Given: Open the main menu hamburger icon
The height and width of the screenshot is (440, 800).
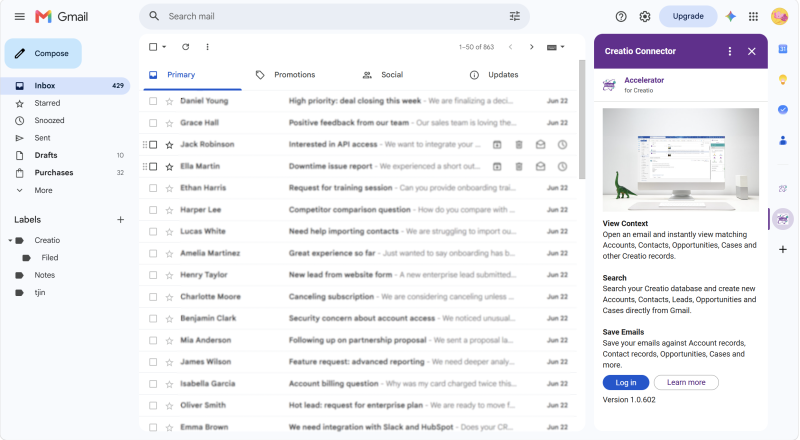Looking at the screenshot, I should (x=19, y=16).
